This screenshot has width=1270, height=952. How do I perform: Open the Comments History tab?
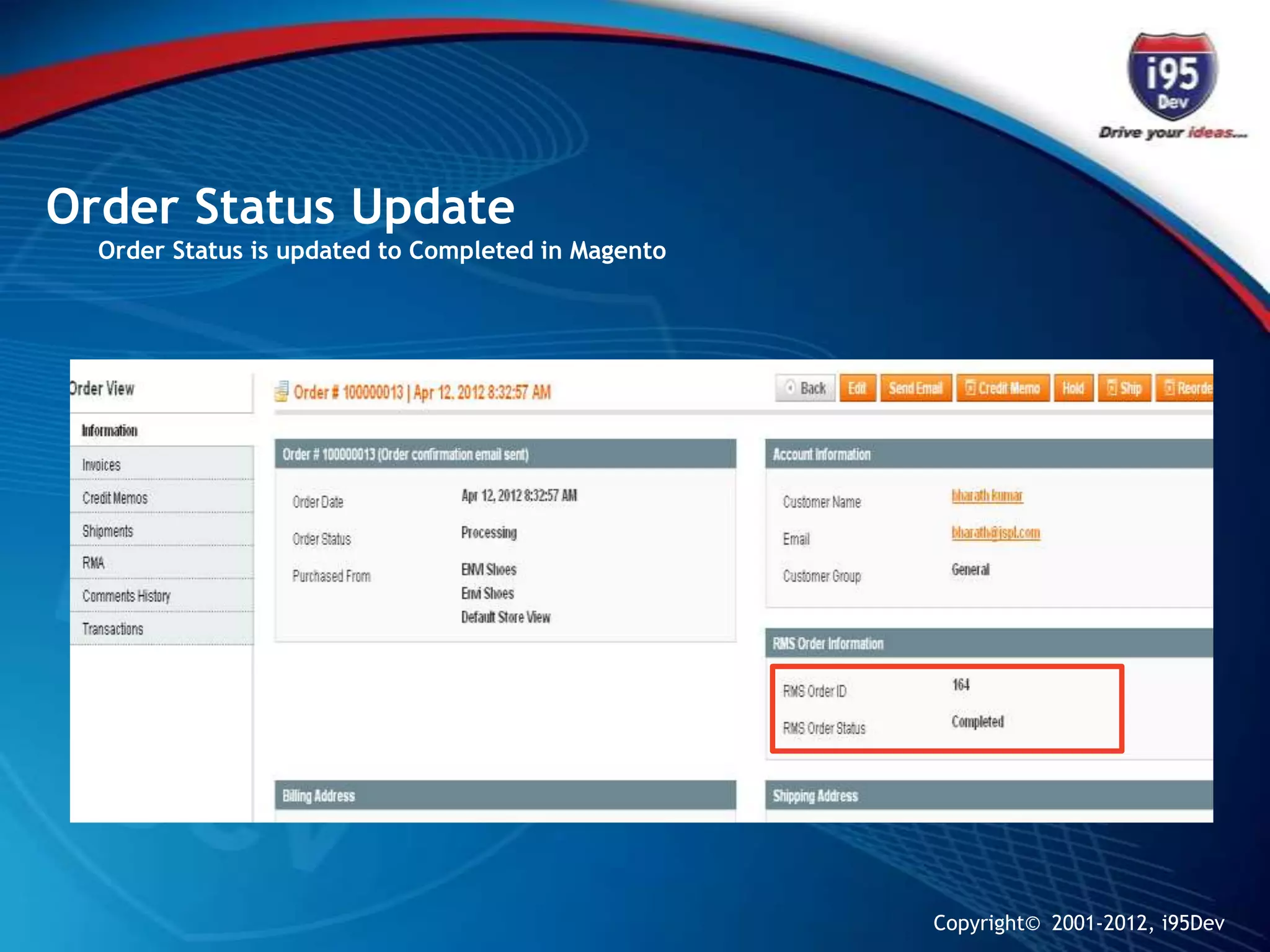pos(162,596)
